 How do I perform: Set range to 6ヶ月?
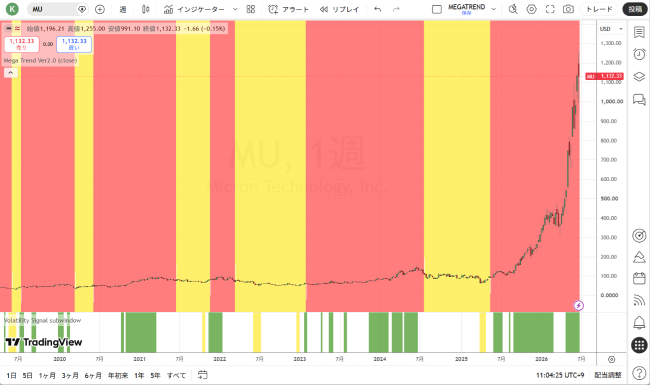point(93,375)
